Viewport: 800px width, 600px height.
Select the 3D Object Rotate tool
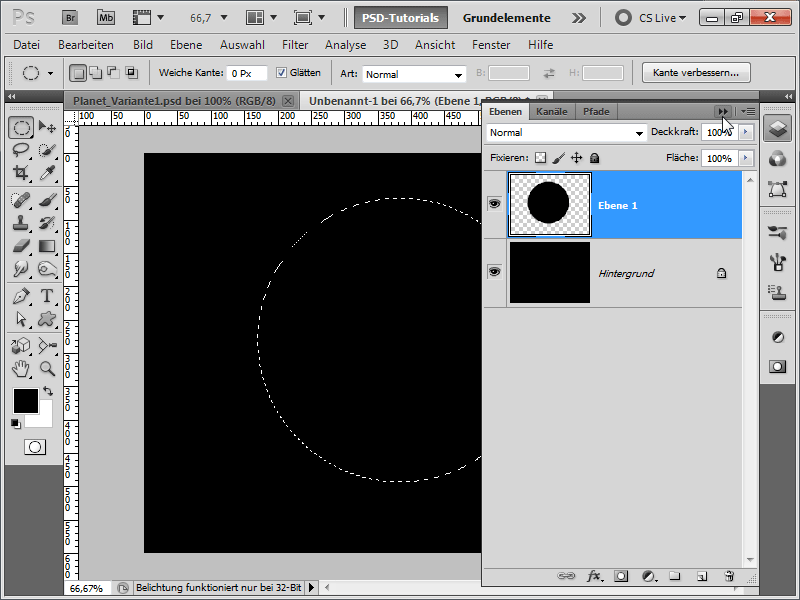tap(21, 345)
